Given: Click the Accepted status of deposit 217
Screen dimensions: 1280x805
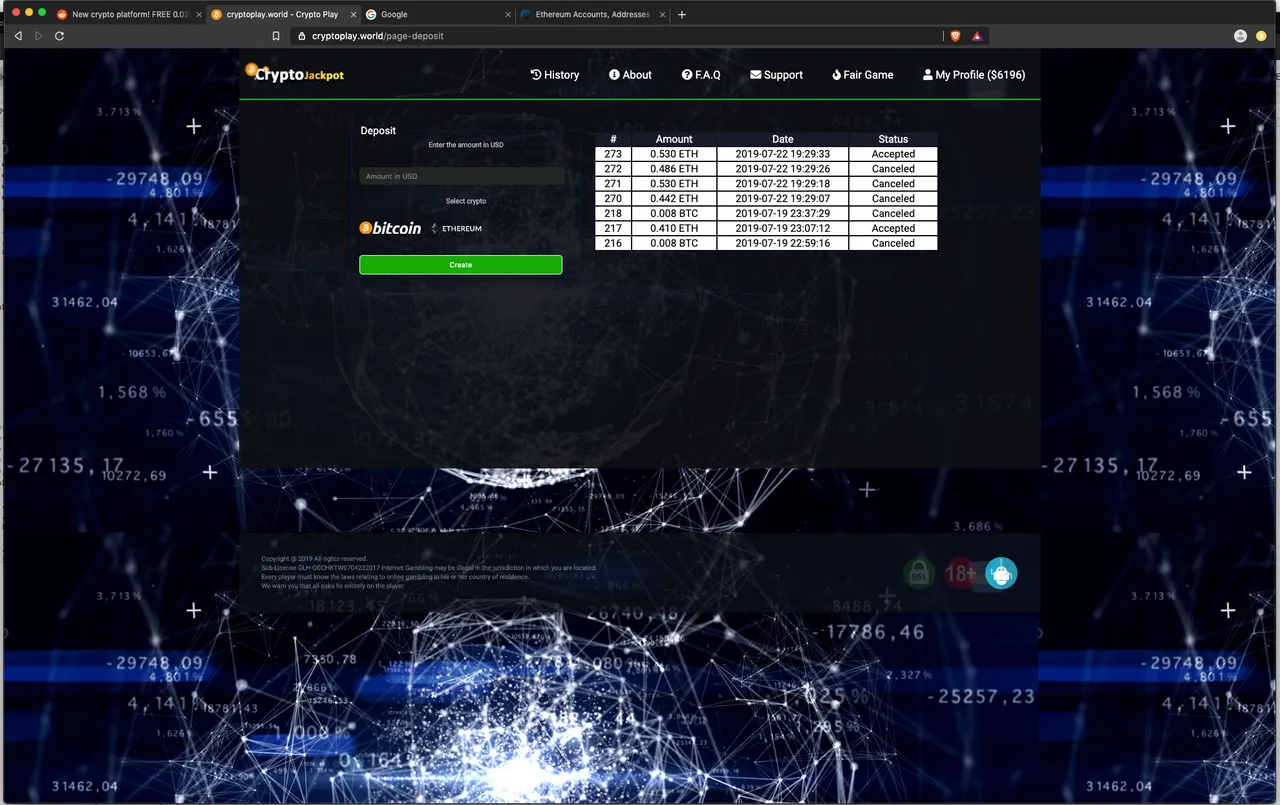Looking at the screenshot, I should pos(893,228).
